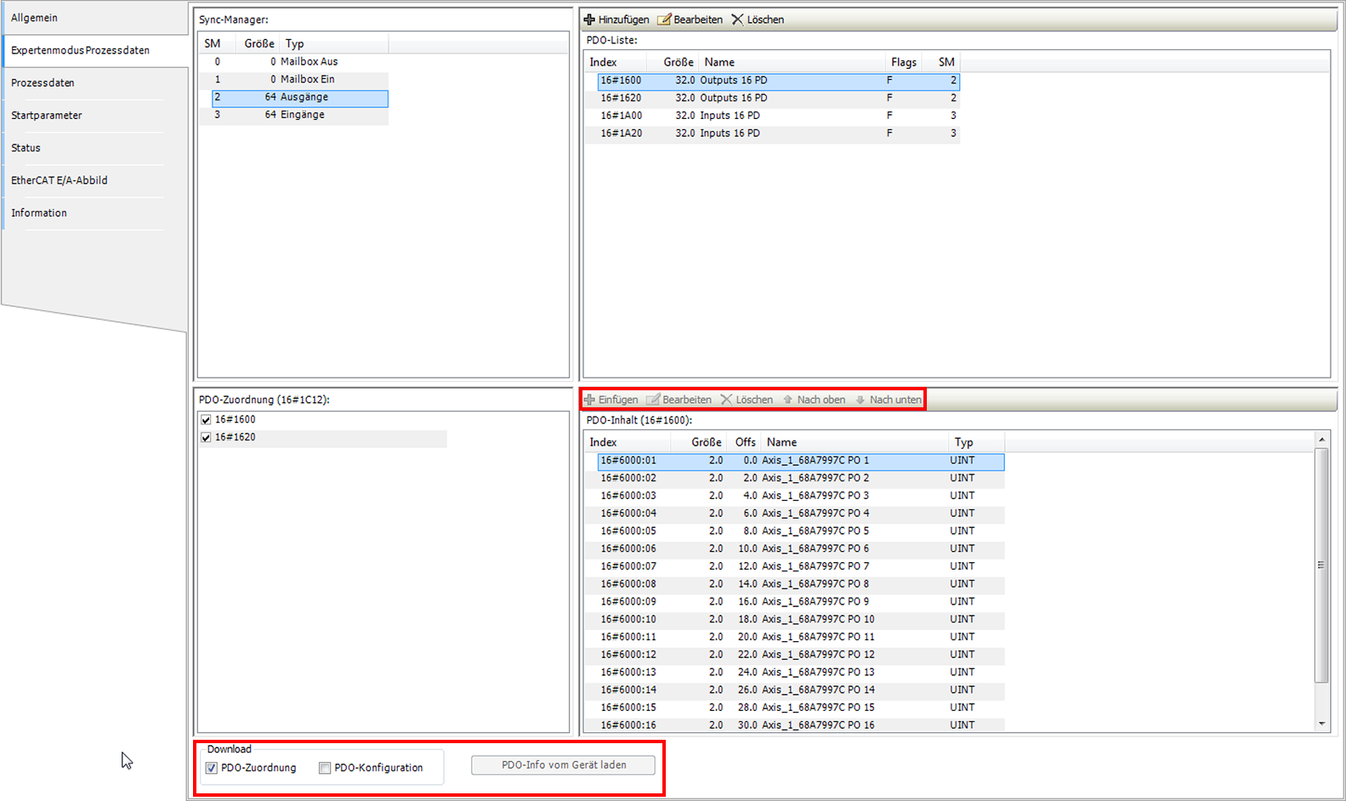Viewport: 1346px width, 801px height.
Task: Click the Nach unten arrow icon
Action: click(x=860, y=400)
